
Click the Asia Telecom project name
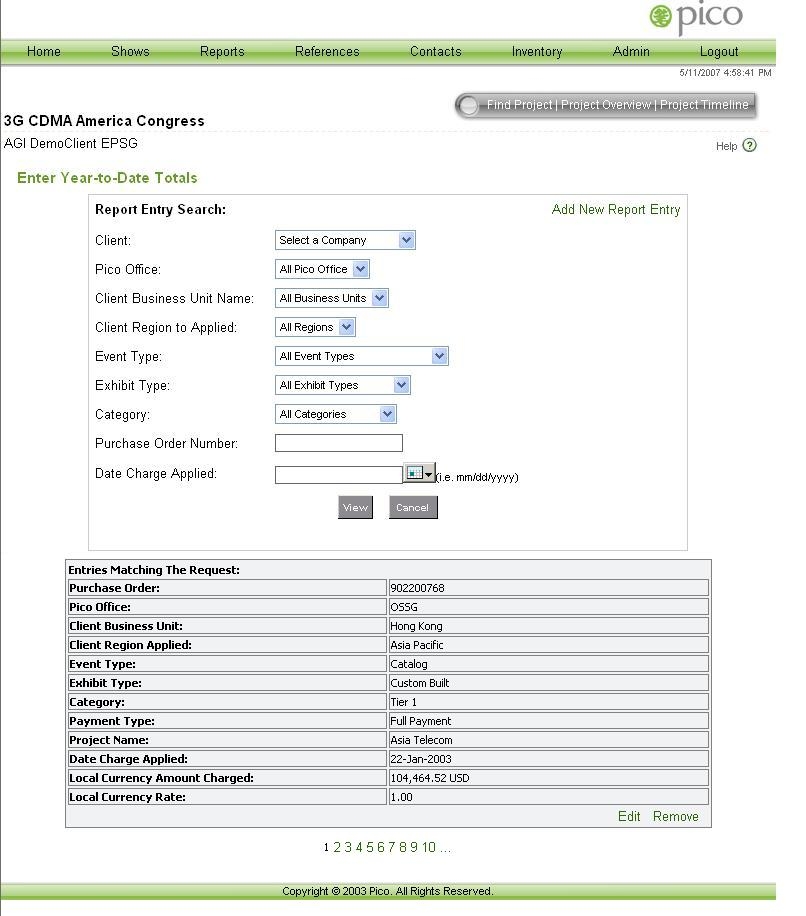point(421,740)
